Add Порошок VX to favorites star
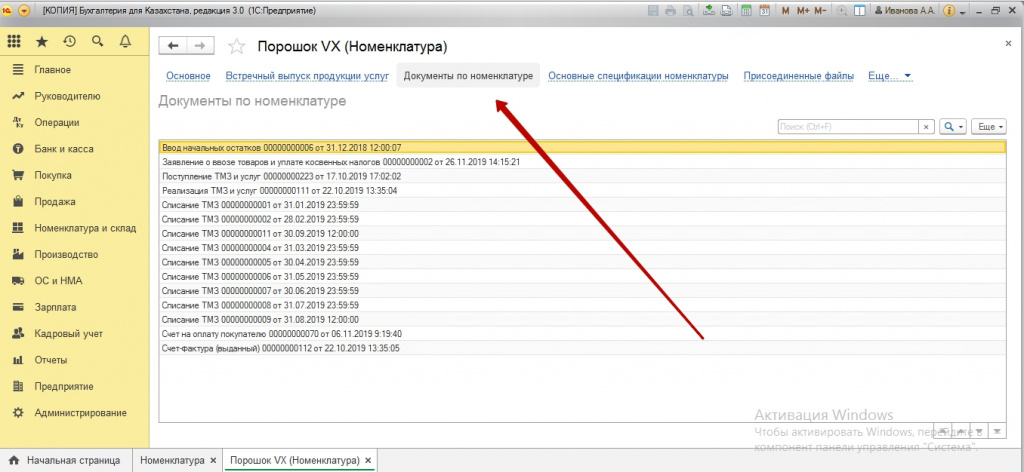This screenshot has height=472, width=1024. coord(236,46)
